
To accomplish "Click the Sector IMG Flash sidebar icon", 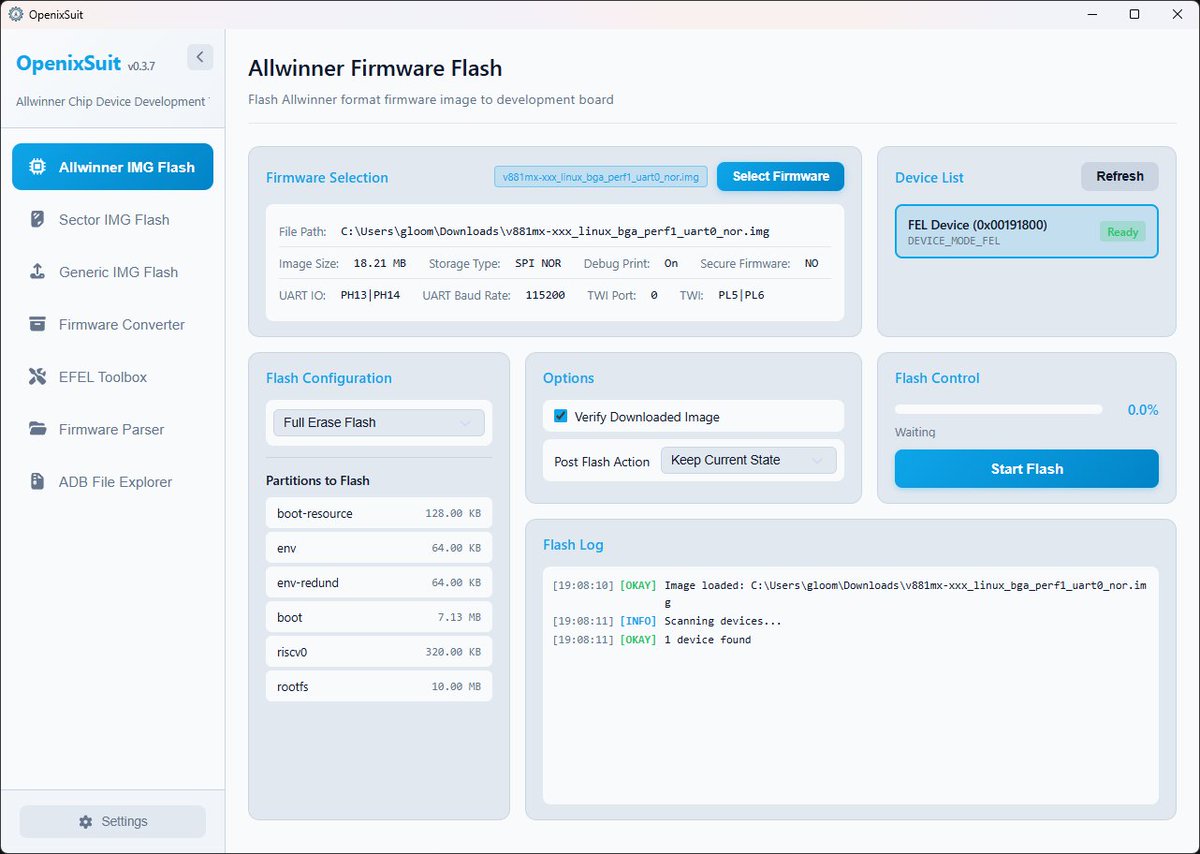I will point(37,219).
